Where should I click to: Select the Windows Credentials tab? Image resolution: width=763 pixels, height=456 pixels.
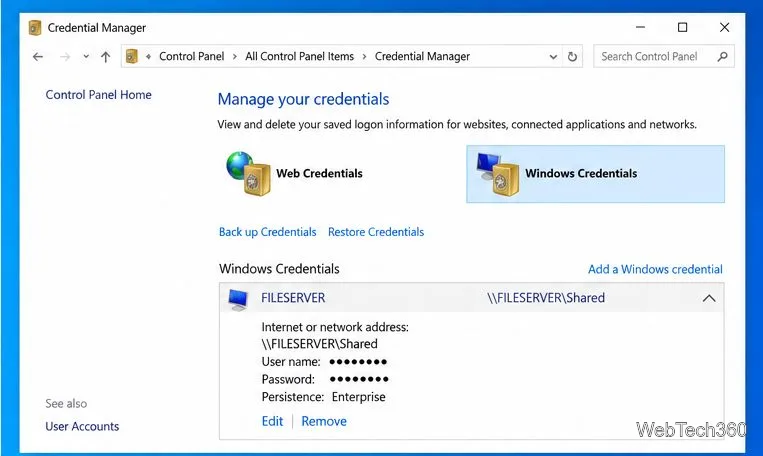point(596,174)
